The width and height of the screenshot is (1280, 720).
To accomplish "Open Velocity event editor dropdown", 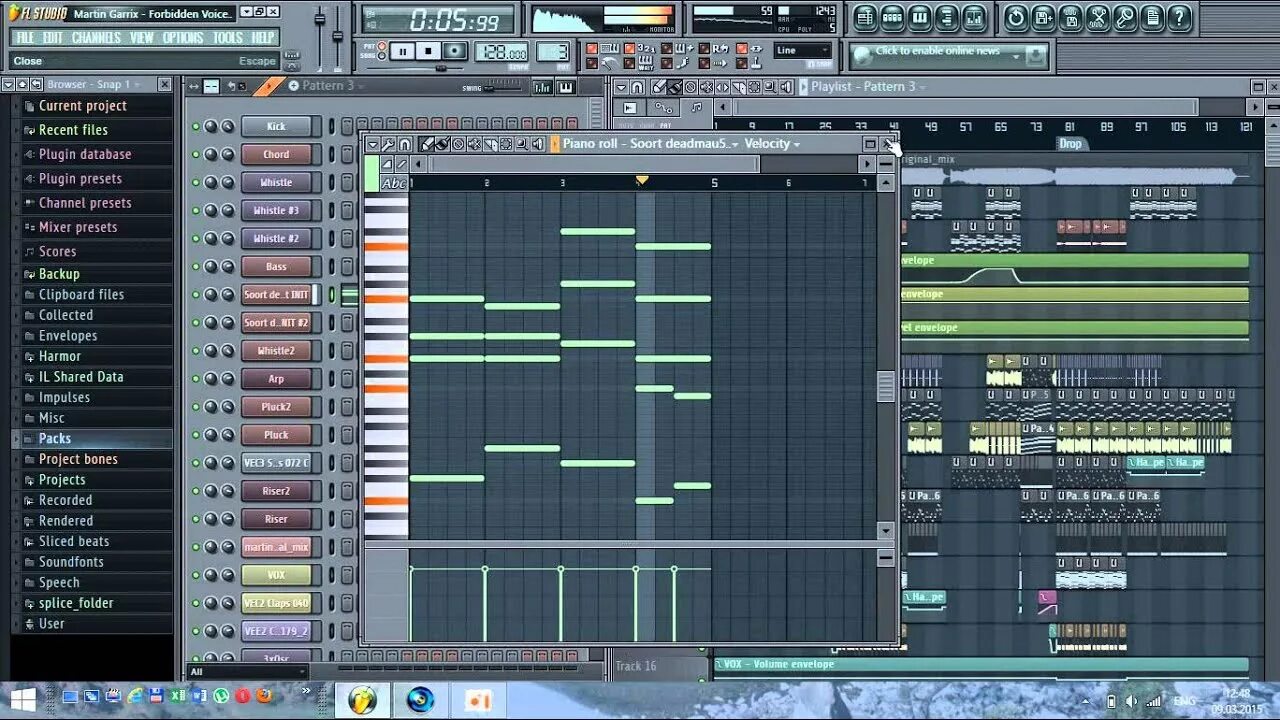I will pyautogui.click(x=772, y=144).
